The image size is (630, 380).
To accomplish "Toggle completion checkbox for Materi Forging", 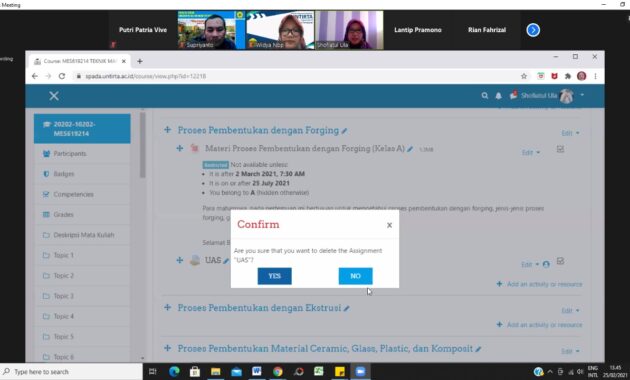I will [560, 149].
